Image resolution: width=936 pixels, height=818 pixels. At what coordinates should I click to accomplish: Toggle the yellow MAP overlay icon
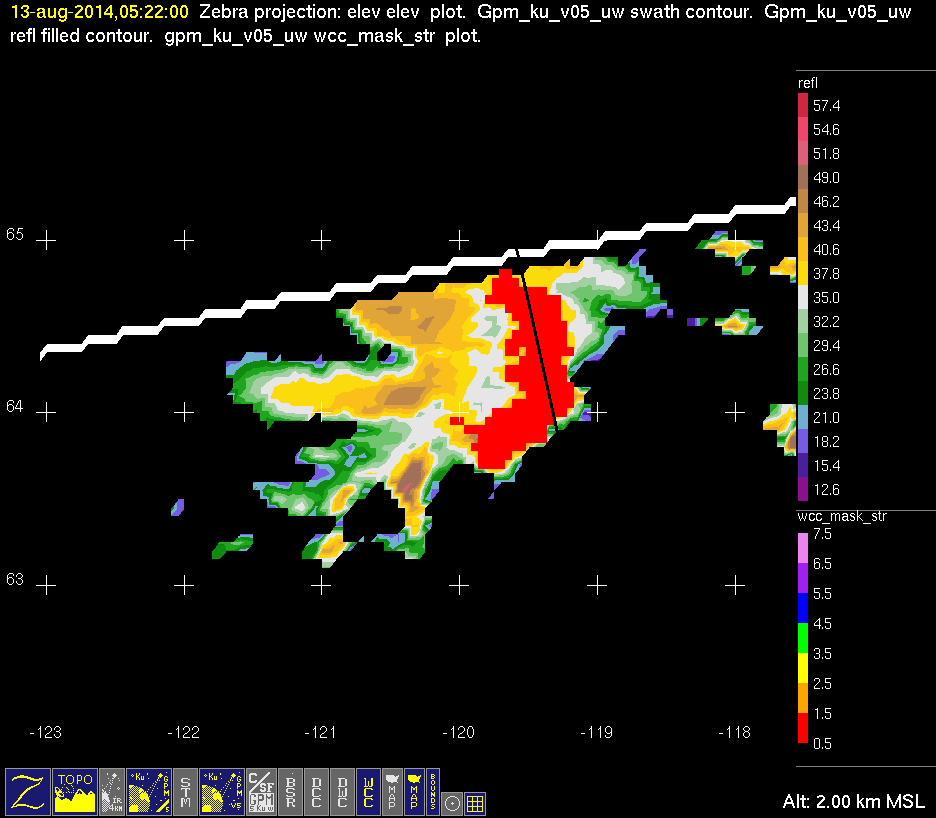point(414,791)
